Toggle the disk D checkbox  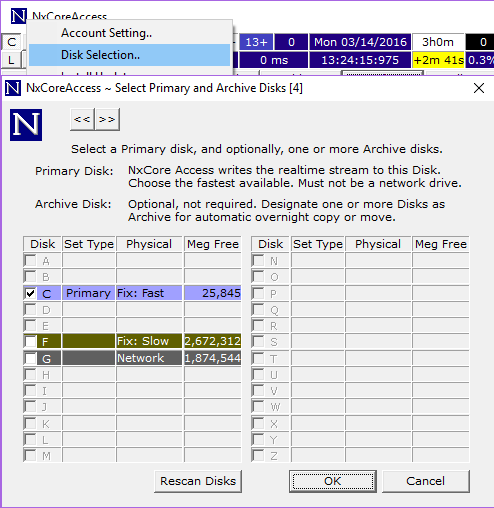point(30,310)
